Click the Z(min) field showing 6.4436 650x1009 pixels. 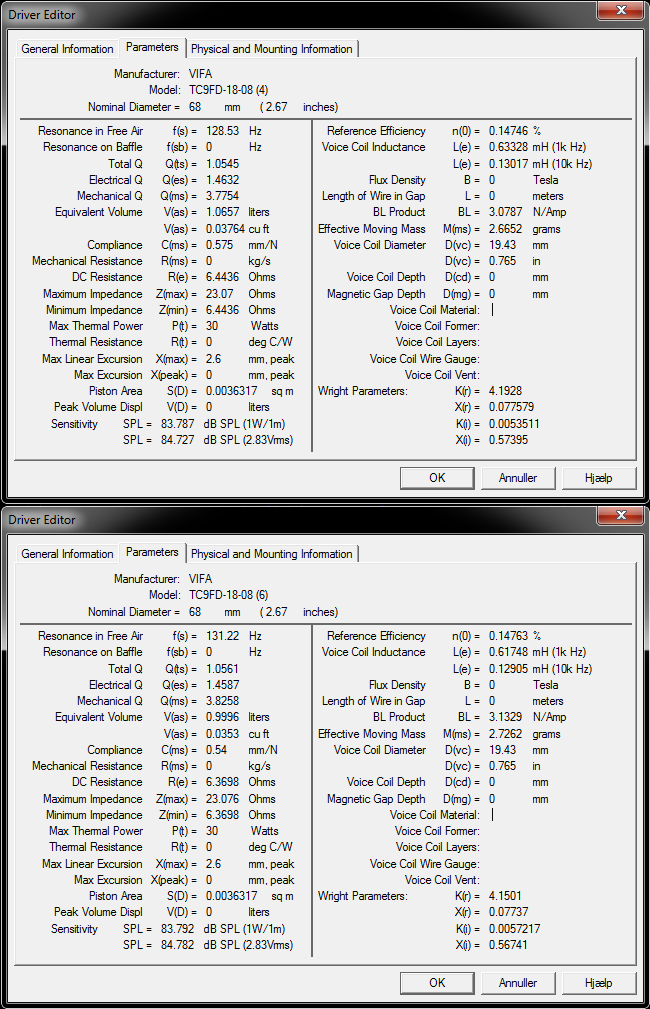tap(222, 310)
